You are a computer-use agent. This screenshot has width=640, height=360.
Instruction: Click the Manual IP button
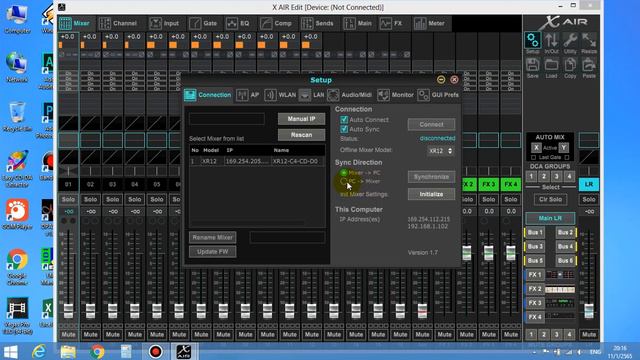[301, 119]
